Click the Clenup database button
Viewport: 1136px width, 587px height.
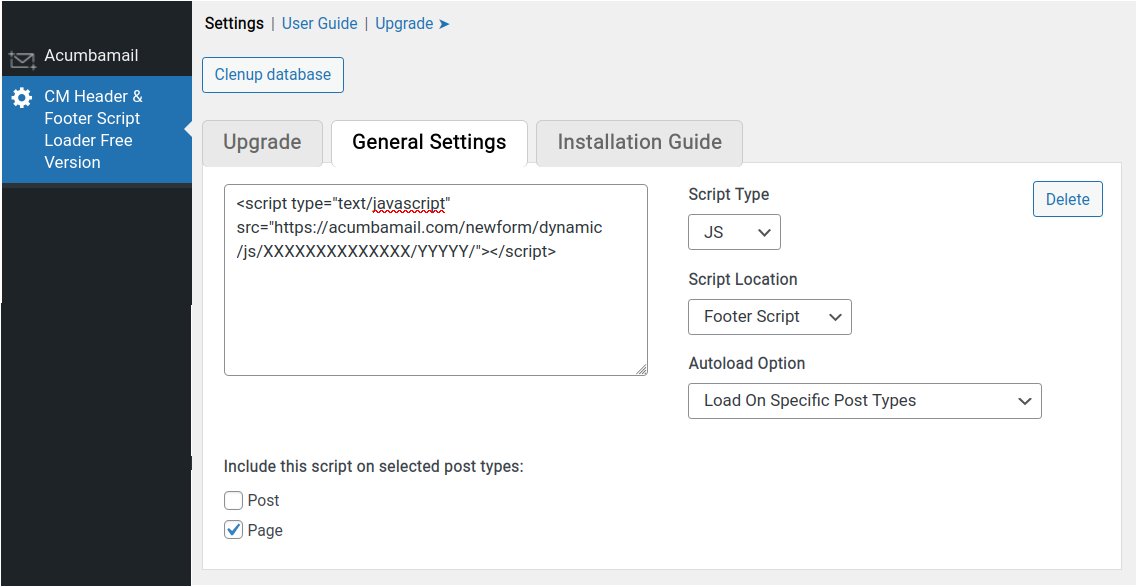[272, 75]
